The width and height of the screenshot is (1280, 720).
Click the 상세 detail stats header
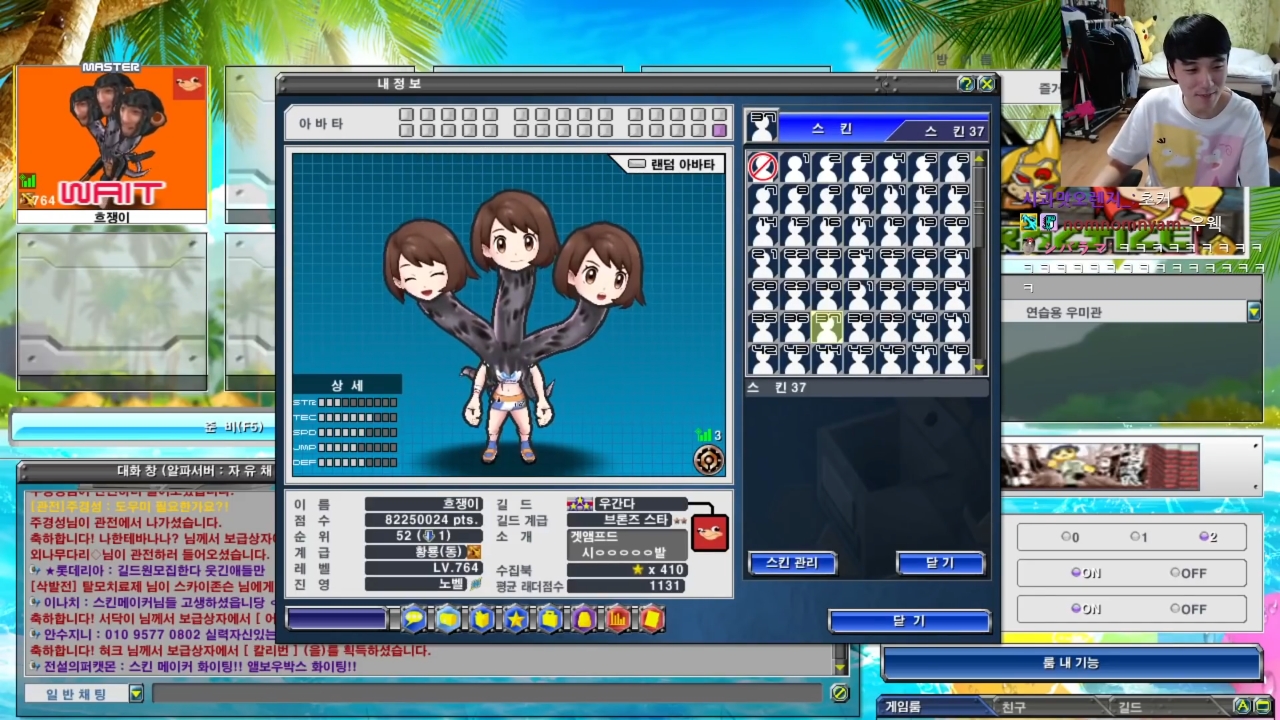(347, 385)
